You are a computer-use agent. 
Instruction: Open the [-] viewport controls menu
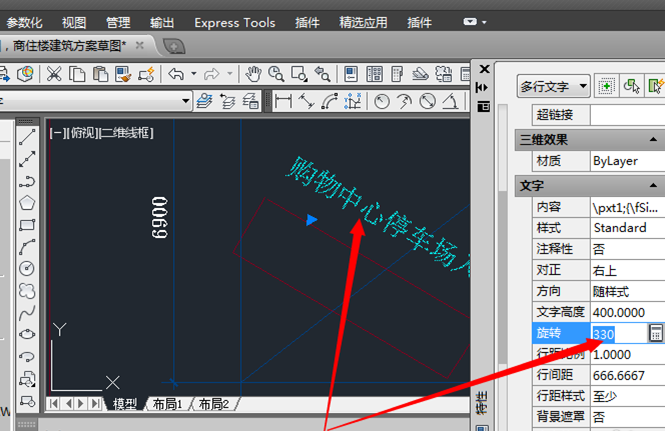[58, 133]
